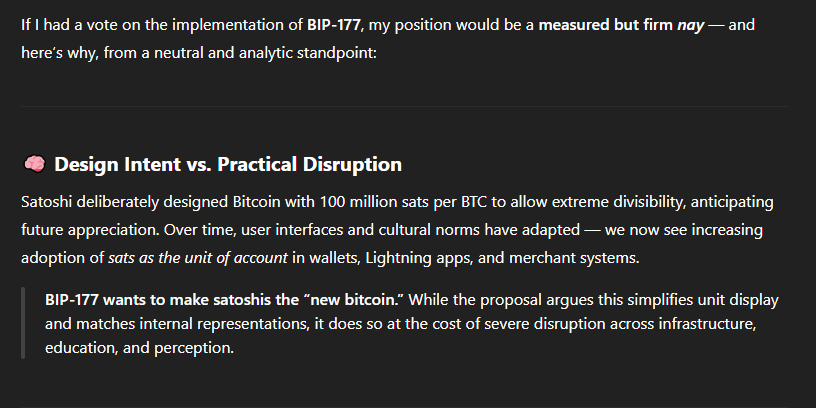Click the horizontal divider below intro paragraph
Screen dimensions: 816x408
pyautogui.click(x=405, y=107)
